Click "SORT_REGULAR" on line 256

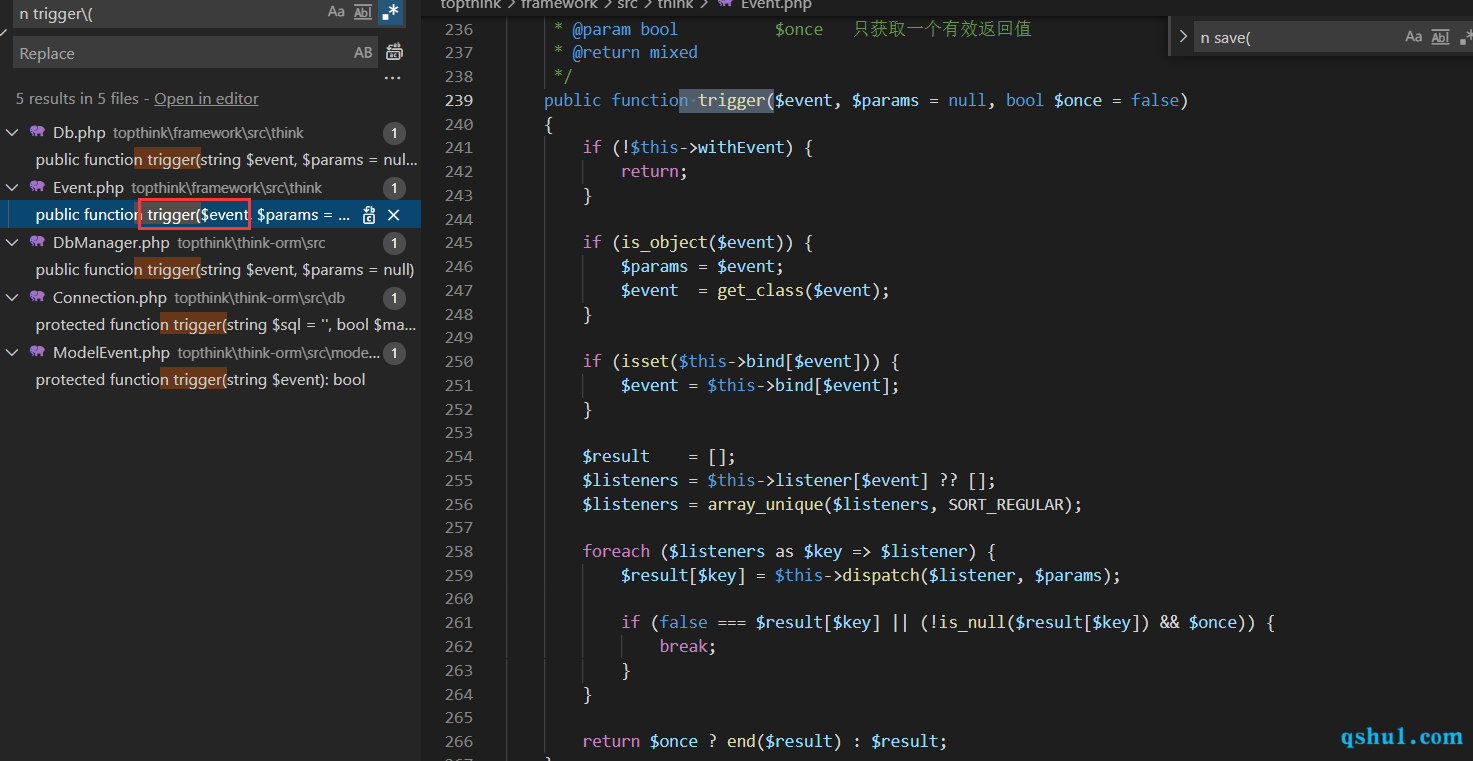point(1006,504)
